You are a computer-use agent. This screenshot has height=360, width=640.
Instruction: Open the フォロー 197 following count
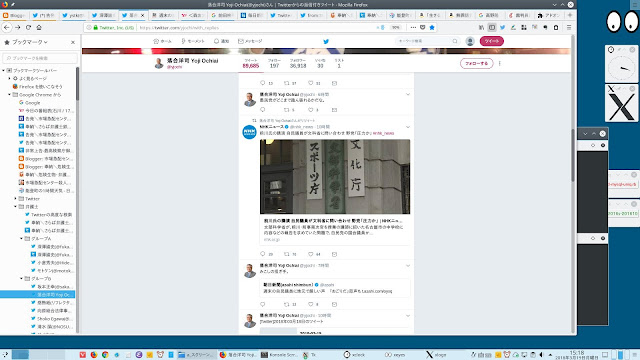pos(274,63)
